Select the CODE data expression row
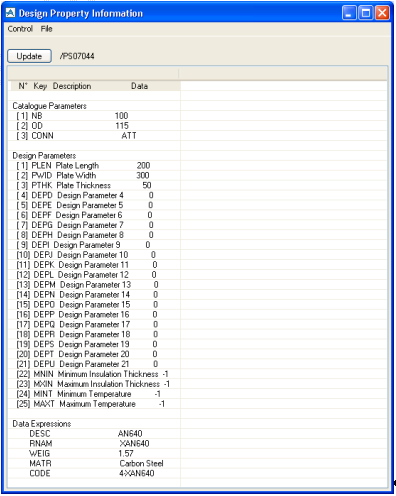Screen dimensions: 396x496 94,474
